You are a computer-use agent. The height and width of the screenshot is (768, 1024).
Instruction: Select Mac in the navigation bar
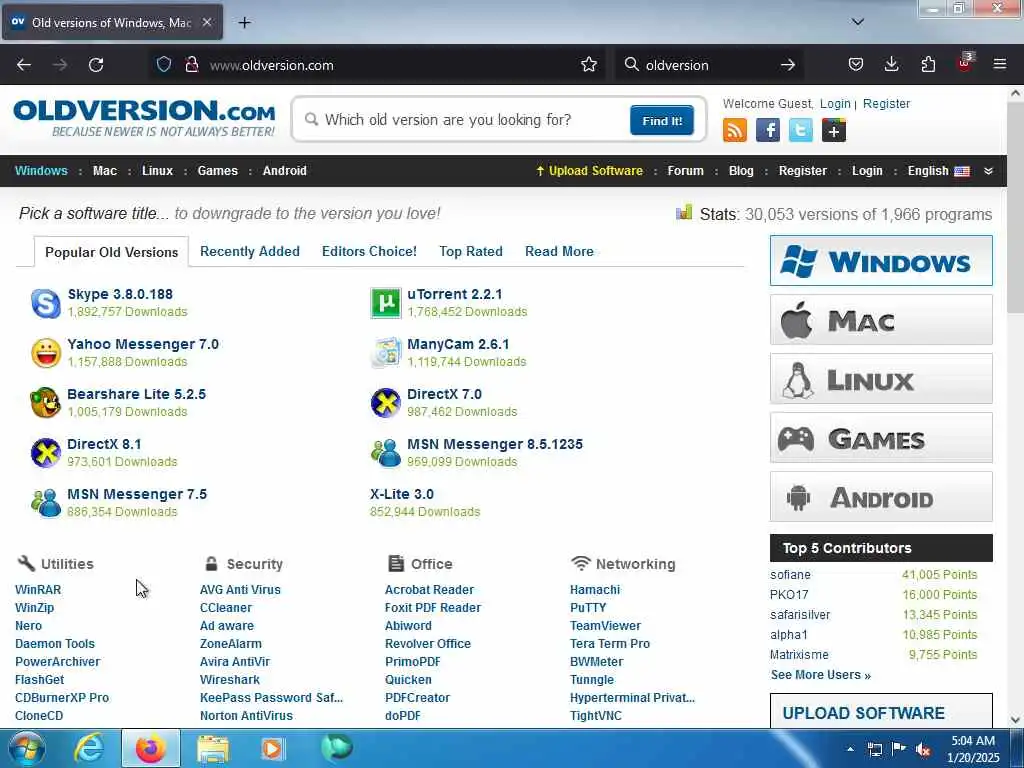[x=104, y=171]
